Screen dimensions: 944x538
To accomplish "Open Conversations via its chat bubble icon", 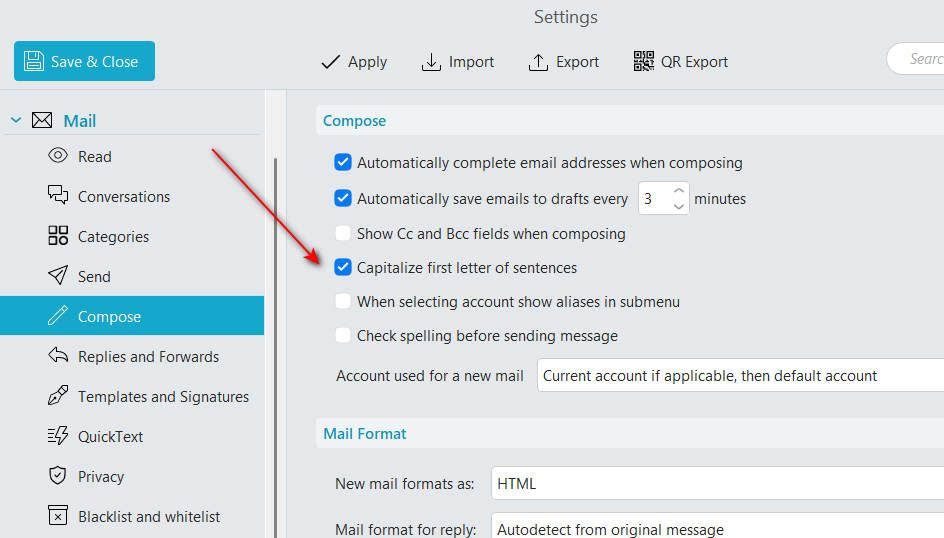I will (58, 196).
